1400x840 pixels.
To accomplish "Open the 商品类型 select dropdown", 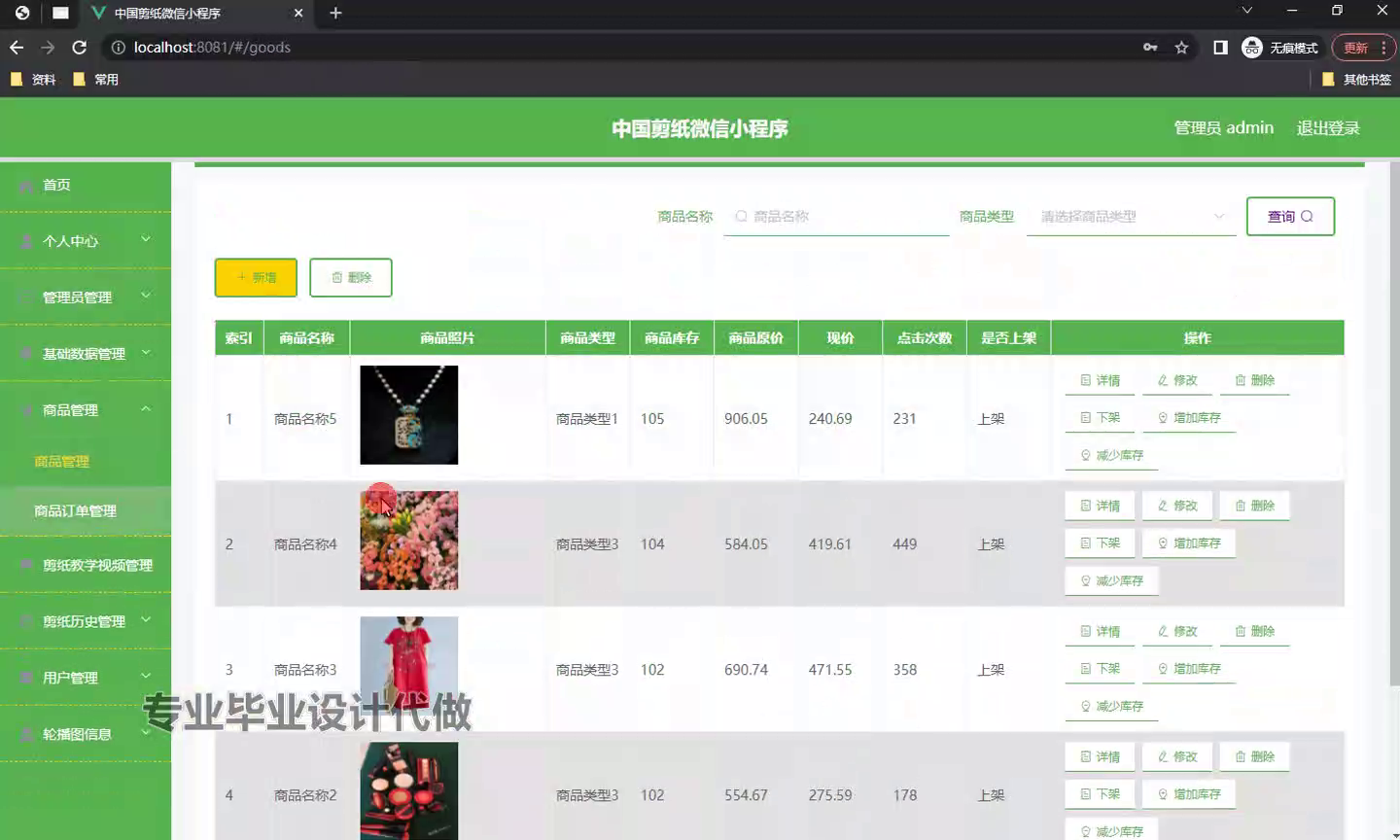I will (x=1131, y=217).
